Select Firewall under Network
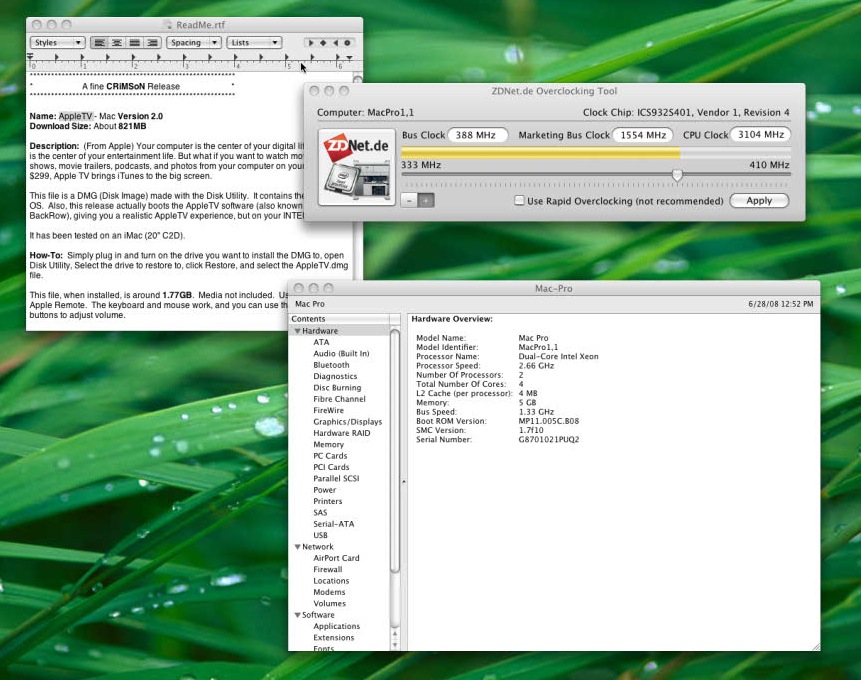Viewport: 861px width, 680px height. (x=327, y=570)
